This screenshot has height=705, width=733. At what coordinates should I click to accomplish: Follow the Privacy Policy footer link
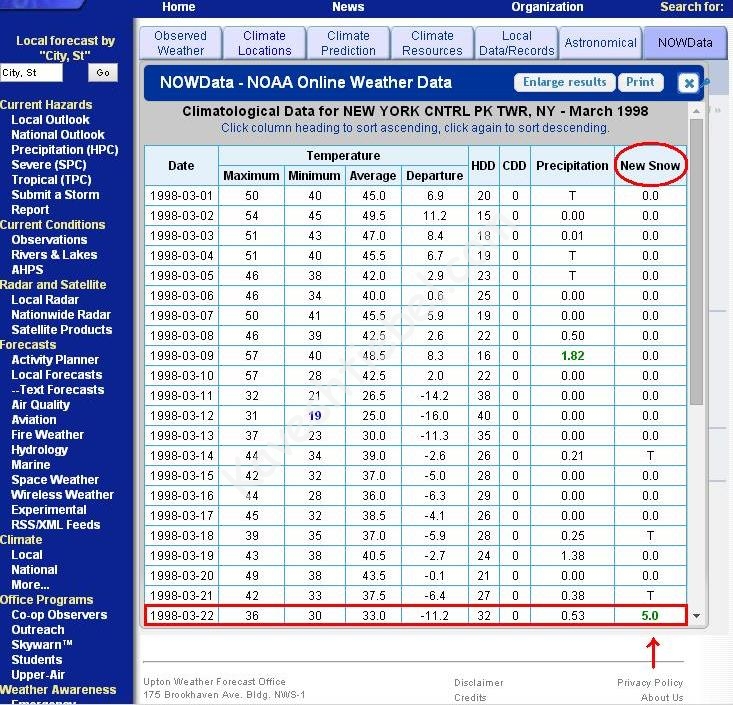tap(650, 683)
